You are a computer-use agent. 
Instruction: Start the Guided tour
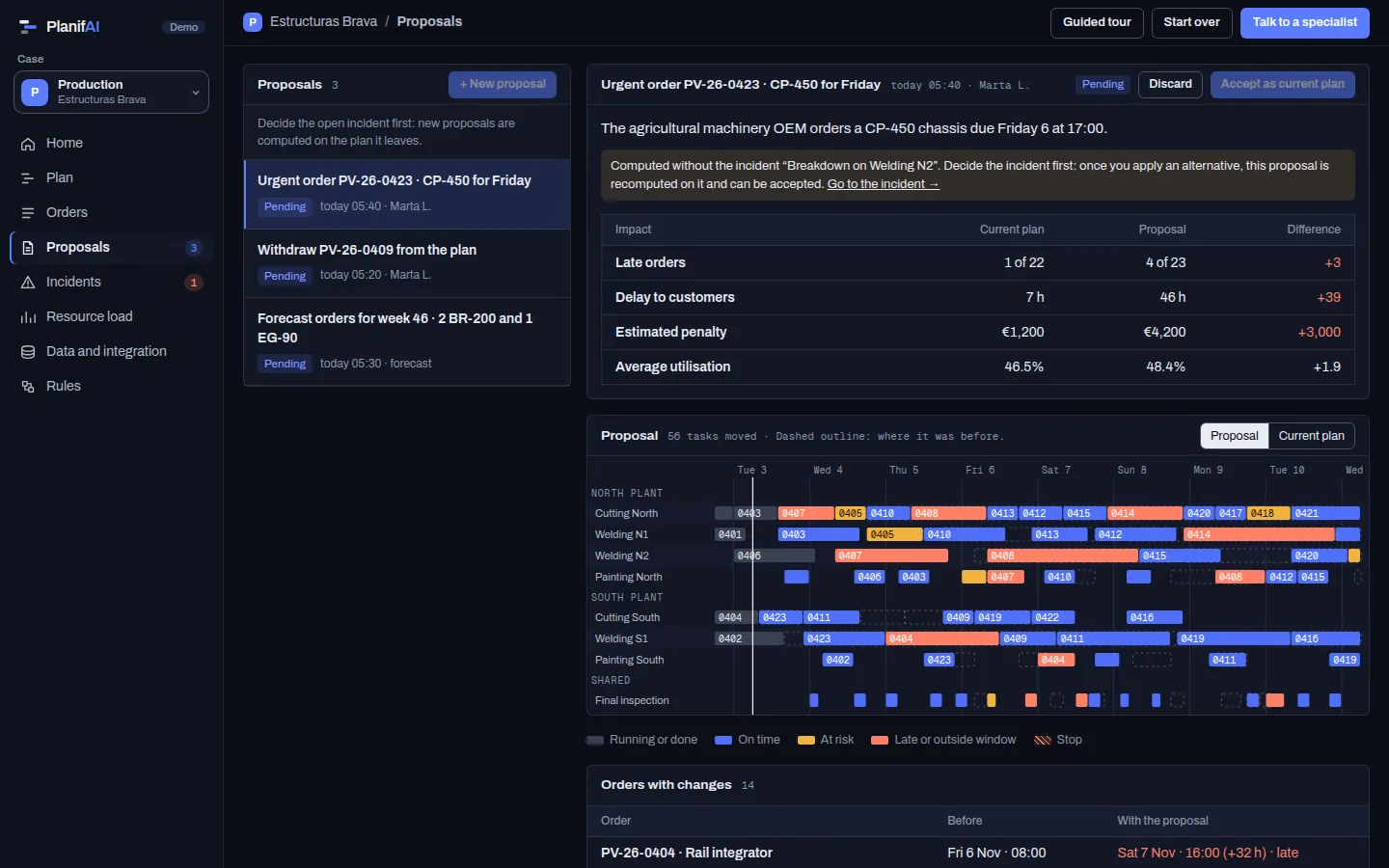pos(1097,22)
